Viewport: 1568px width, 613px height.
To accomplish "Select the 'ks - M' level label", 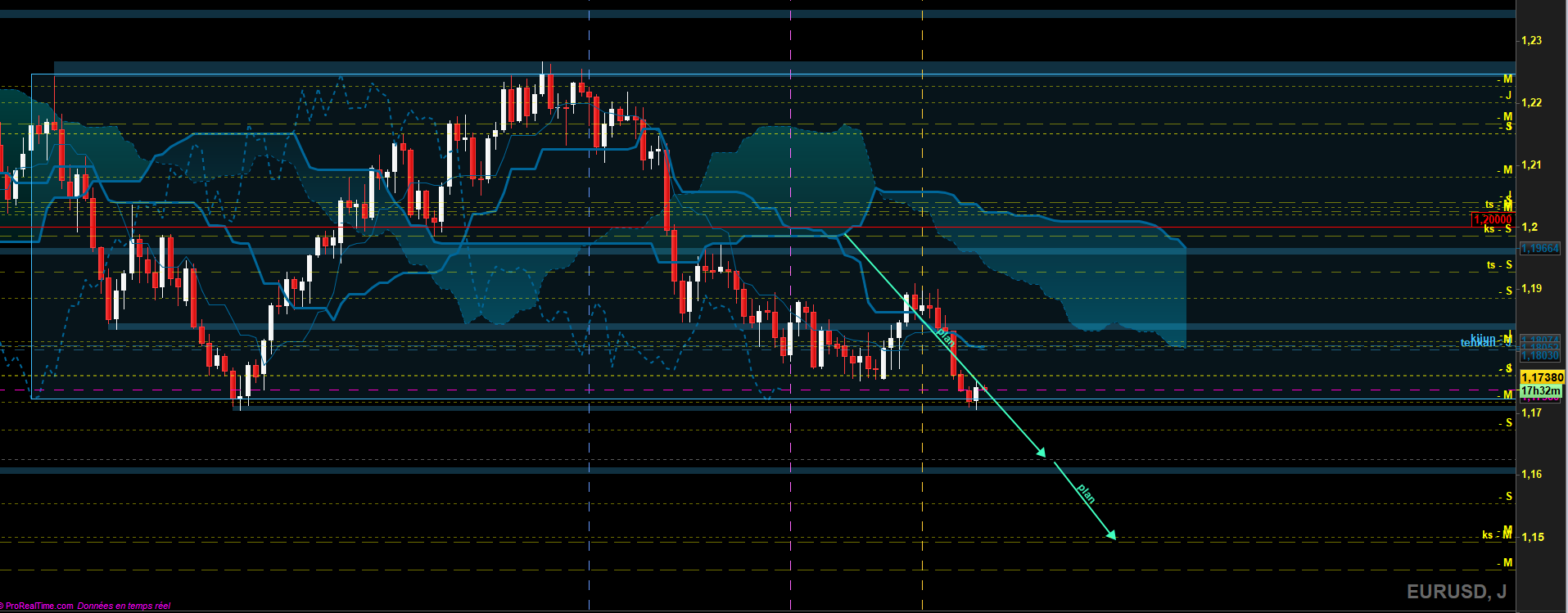I will (x=1496, y=534).
